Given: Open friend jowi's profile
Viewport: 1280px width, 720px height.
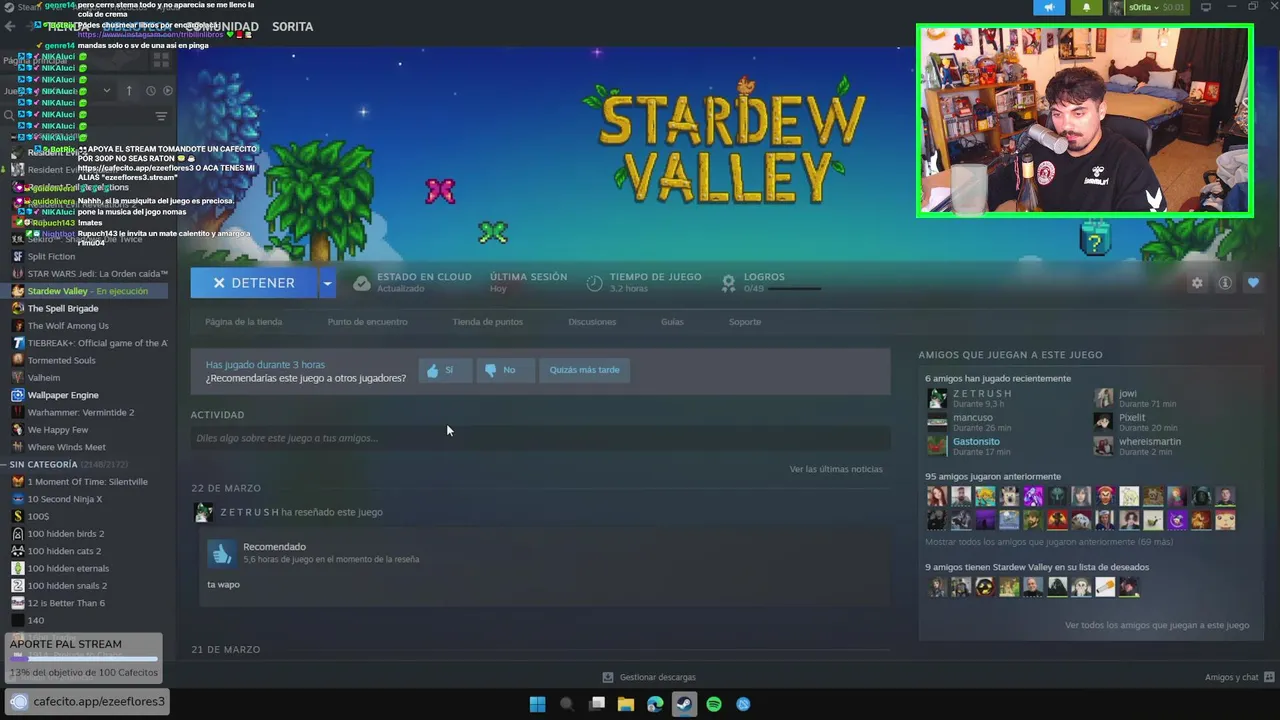Looking at the screenshot, I should click(x=1127, y=394).
